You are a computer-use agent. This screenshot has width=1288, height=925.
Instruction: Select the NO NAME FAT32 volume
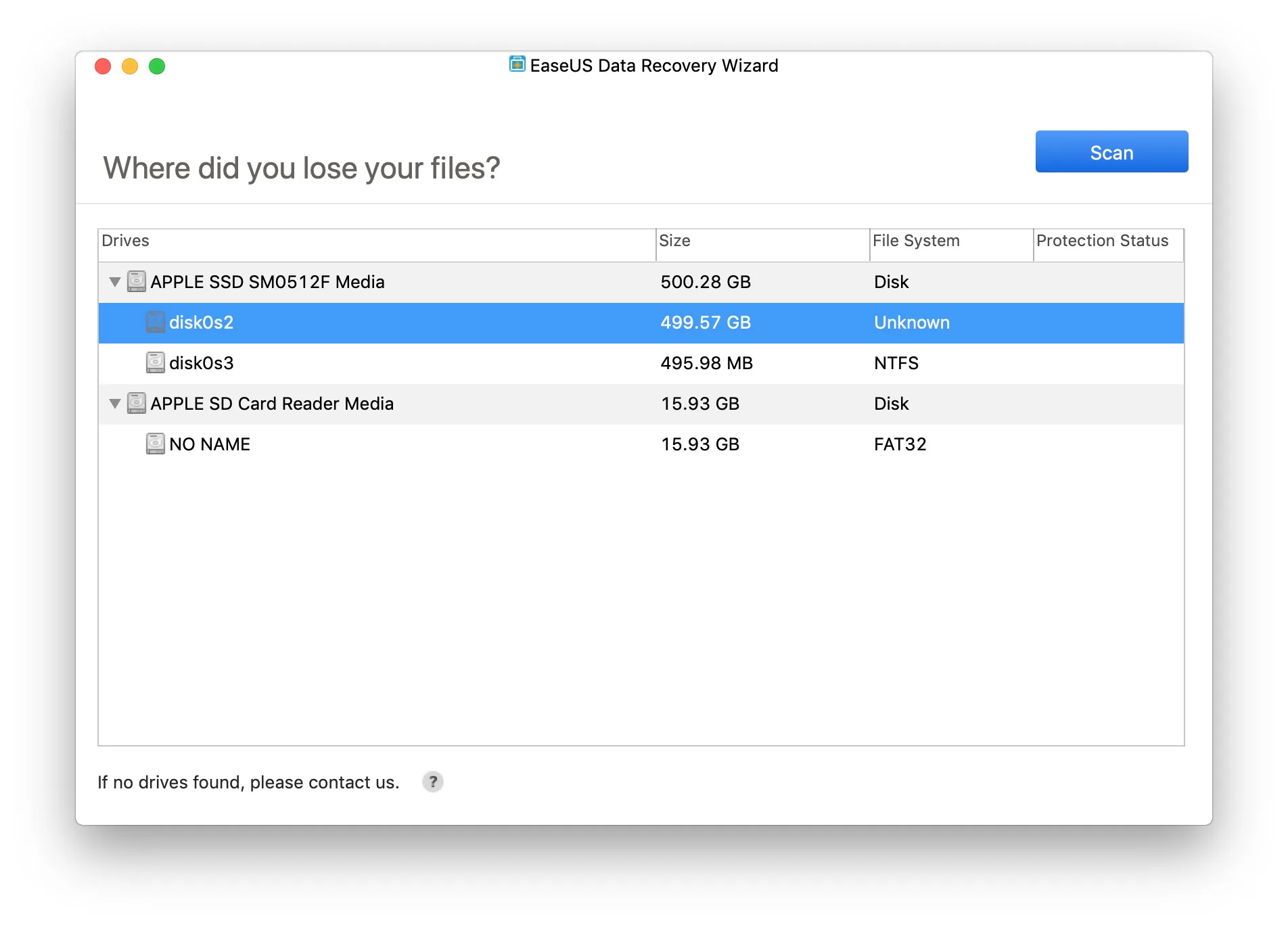point(641,444)
